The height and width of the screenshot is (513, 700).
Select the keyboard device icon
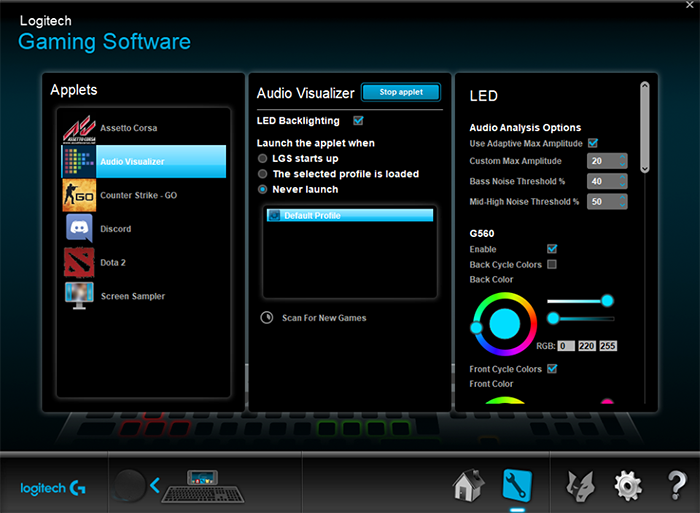tap(203, 487)
